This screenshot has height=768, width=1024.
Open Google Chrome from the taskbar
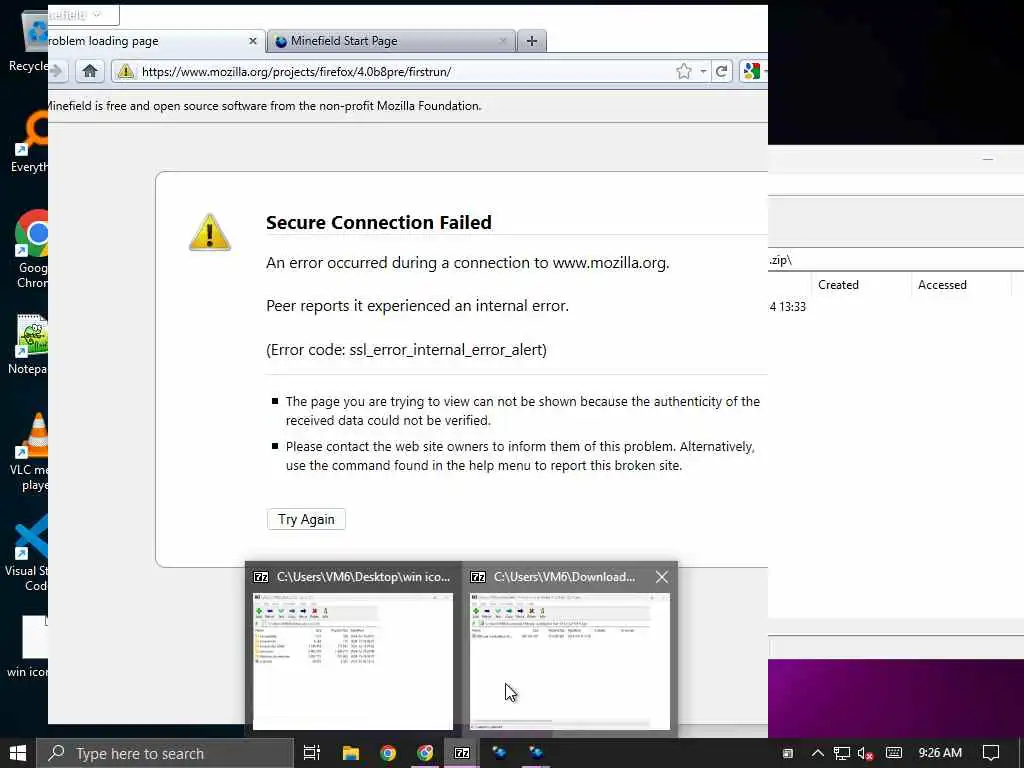tap(388, 753)
